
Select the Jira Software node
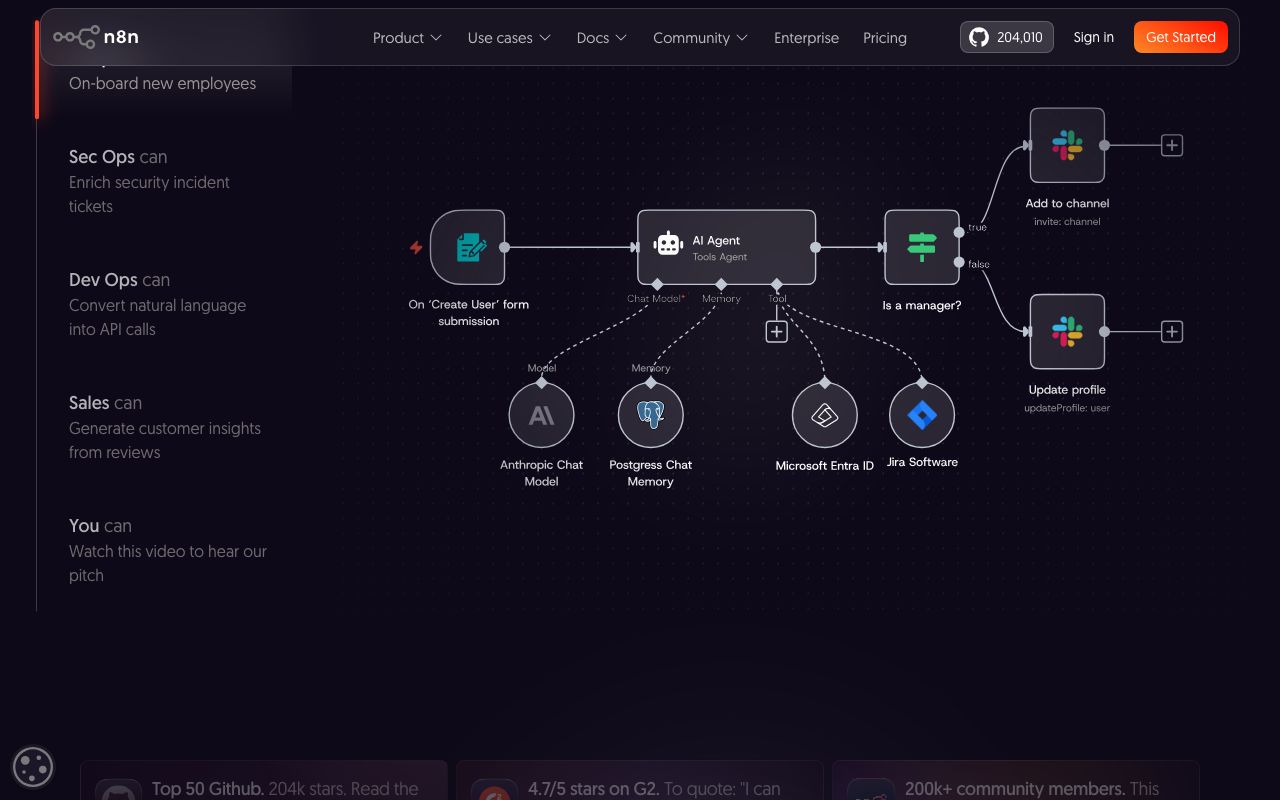click(x=922, y=415)
